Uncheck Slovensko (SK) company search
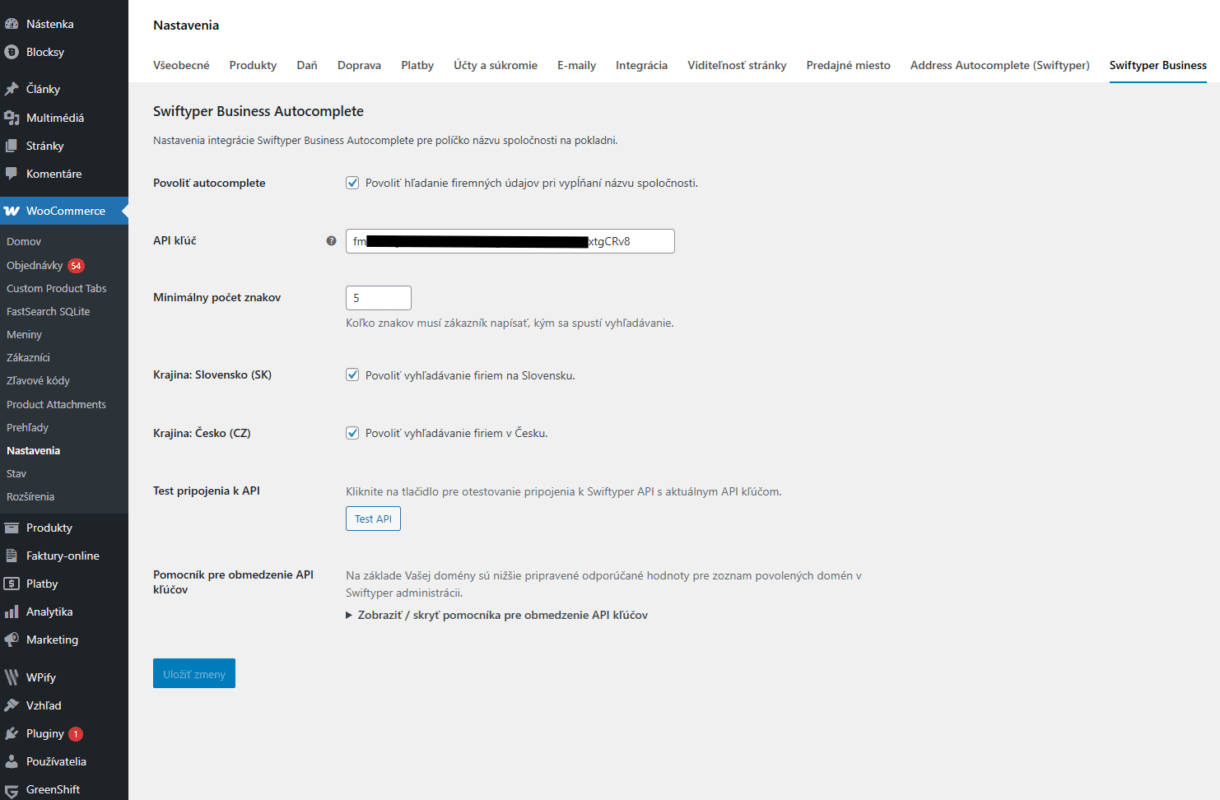This screenshot has width=1220, height=800. (x=352, y=375)
